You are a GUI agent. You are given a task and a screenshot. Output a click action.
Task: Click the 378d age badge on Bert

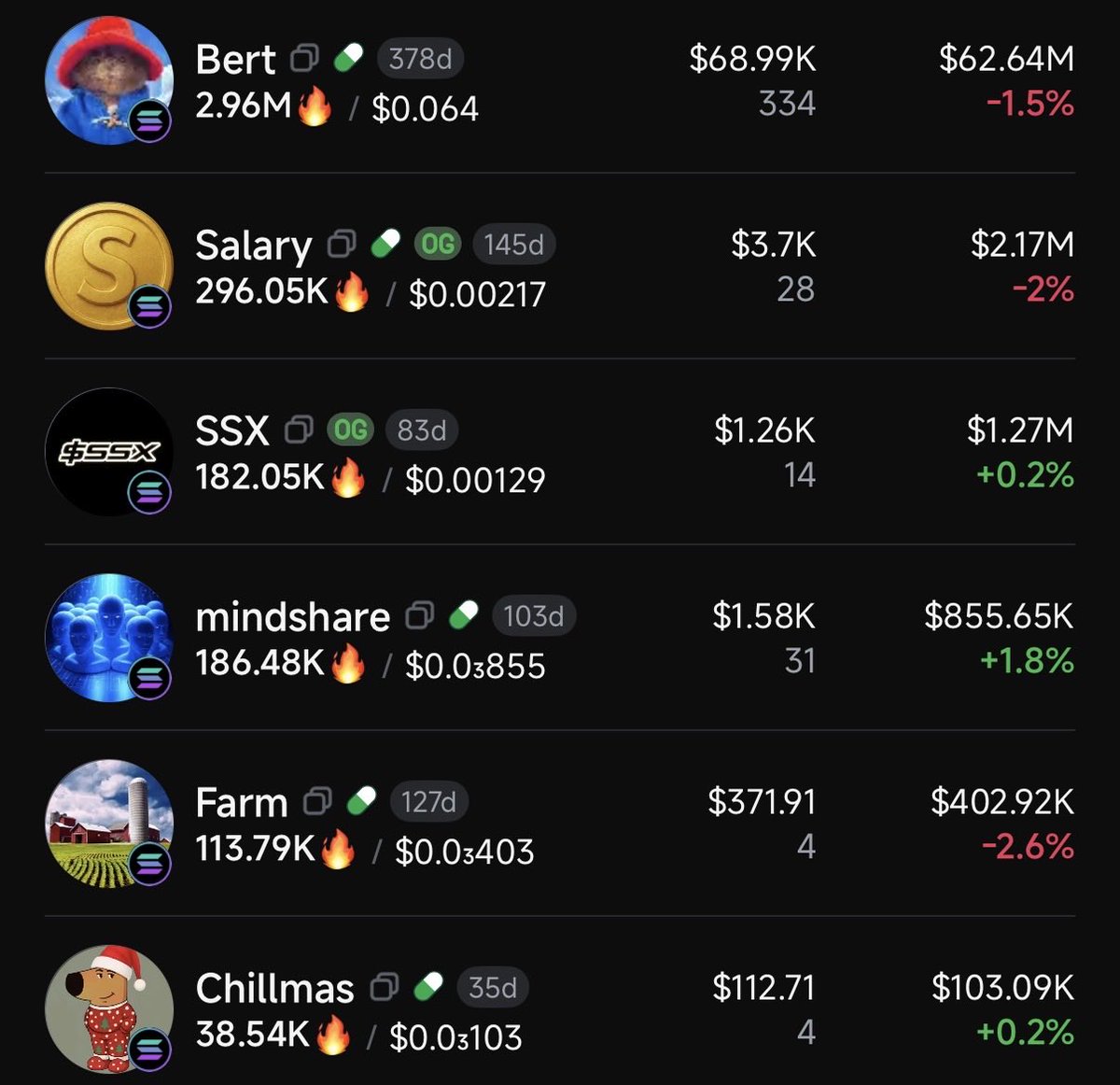click(x=420, y=59)
